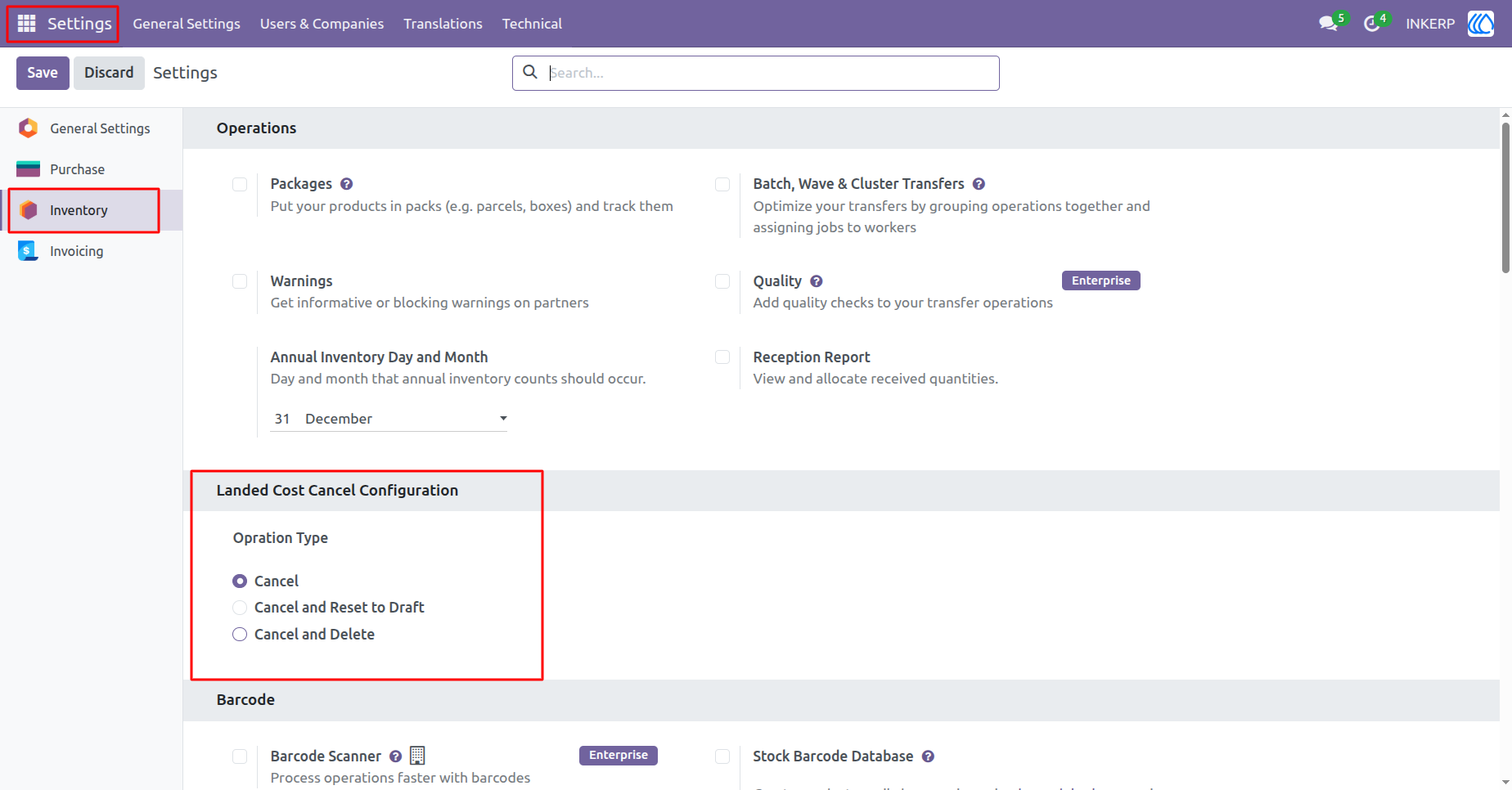Screen dimensions: 1512x790
Task: Tick the Stock Barcode Database checkbox
Action: coord(722,756)
